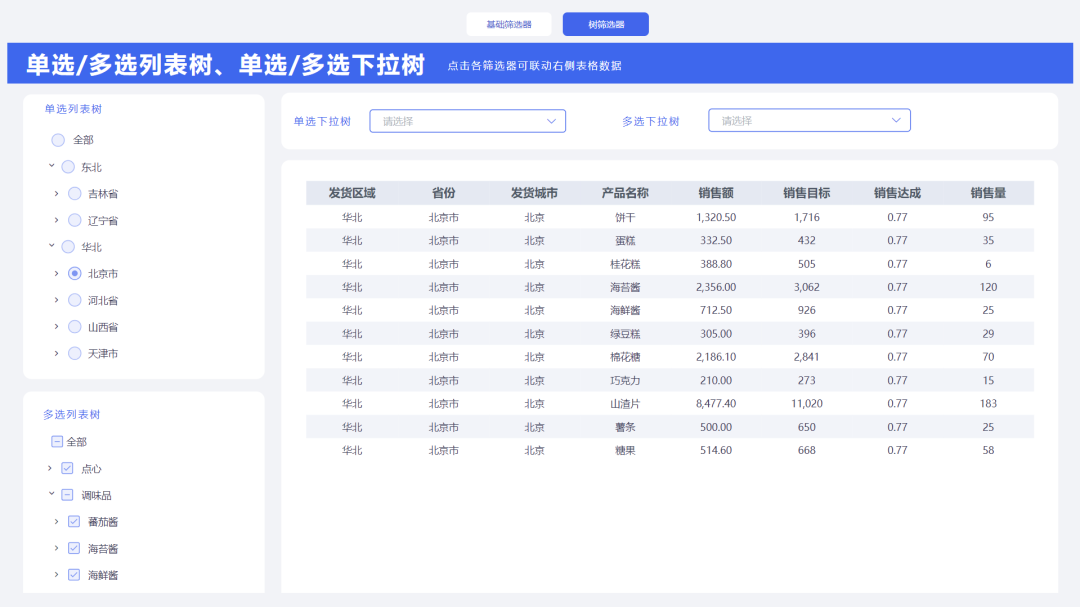The image size is (1080, 607).
Task: Collapse the 华北 tree node
Action: (x=52, y=246)
